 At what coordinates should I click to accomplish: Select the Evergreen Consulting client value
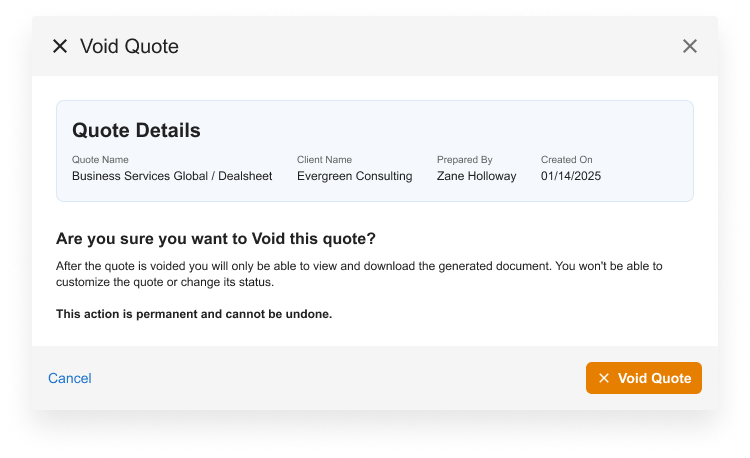coord(354,176)
